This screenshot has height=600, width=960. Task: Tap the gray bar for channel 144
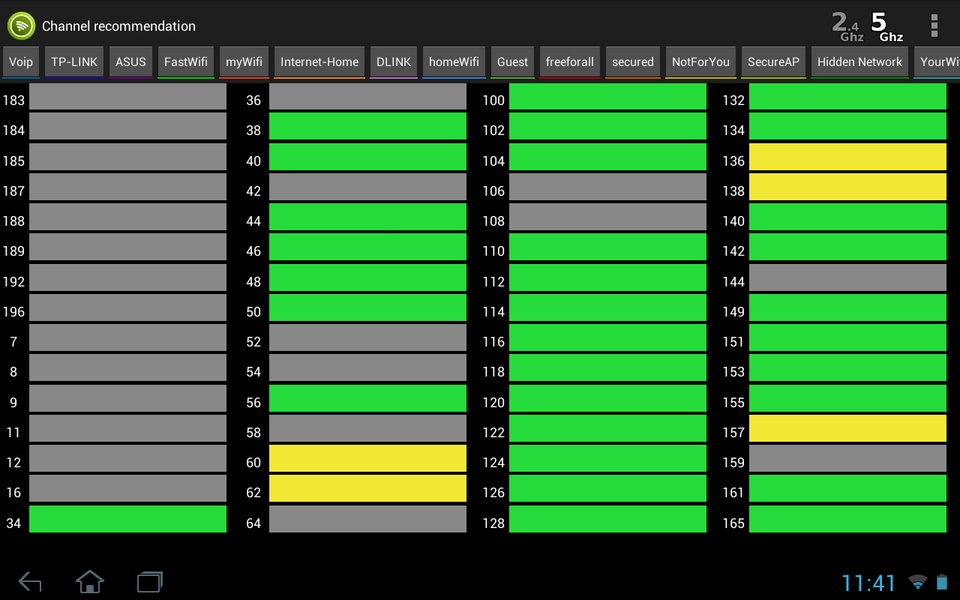(848, 277)
